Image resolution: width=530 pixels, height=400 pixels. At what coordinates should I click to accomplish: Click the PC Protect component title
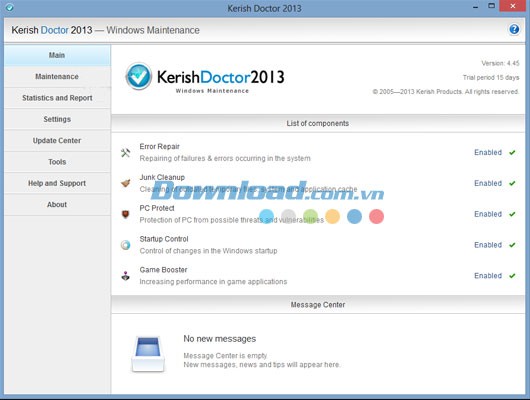click(157, 208)
